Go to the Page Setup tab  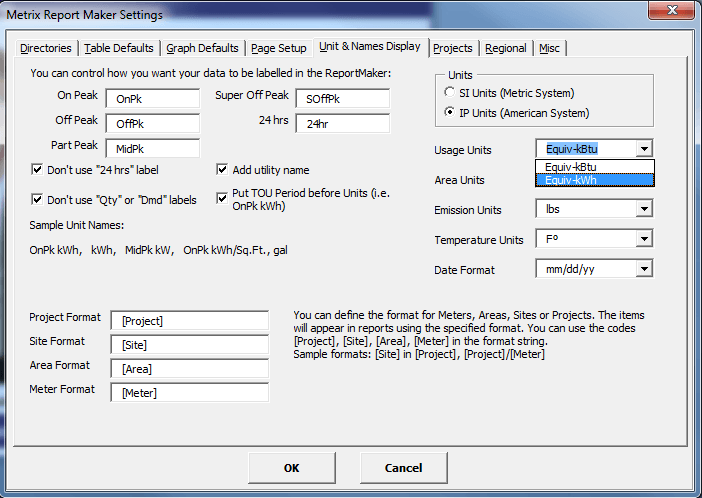(278, 48)
